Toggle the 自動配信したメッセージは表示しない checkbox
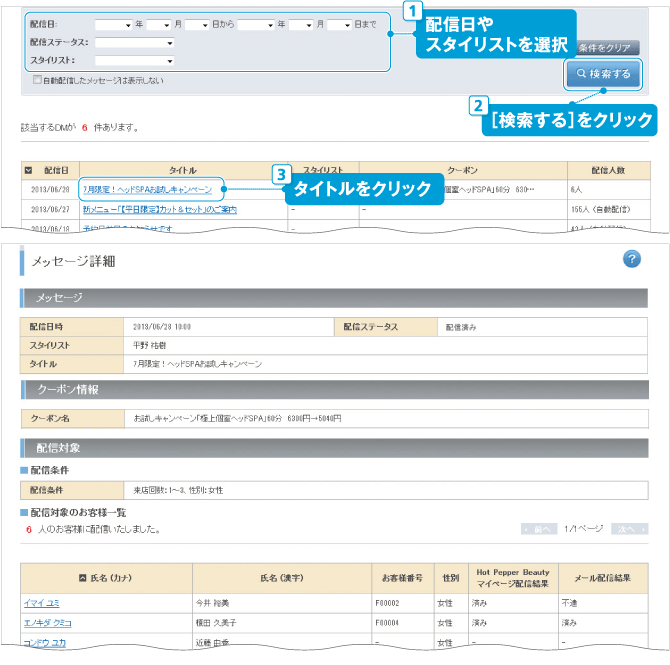The height and width of the screenshot is (665, 670). [x=37, y=79]
